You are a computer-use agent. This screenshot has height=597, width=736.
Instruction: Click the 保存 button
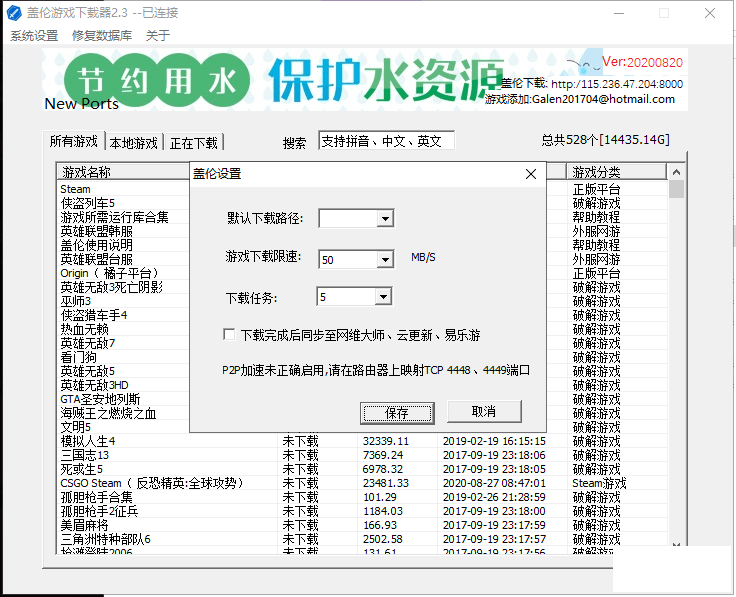(397, 413)
